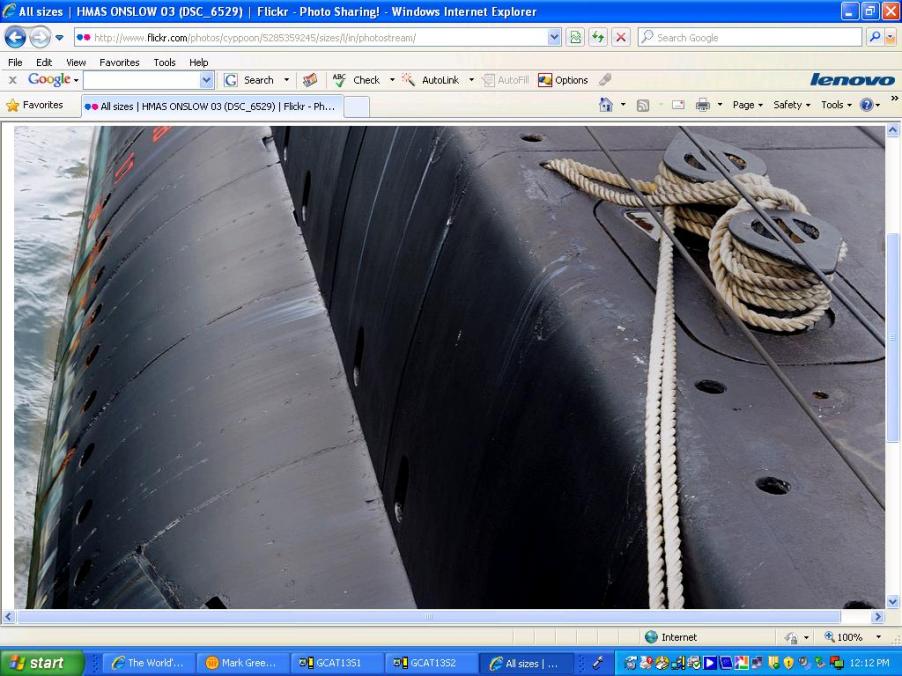The height and width of the screenshot is (676, 902).
Task: Click the browser Back arrow button
Action: [15, 37]
